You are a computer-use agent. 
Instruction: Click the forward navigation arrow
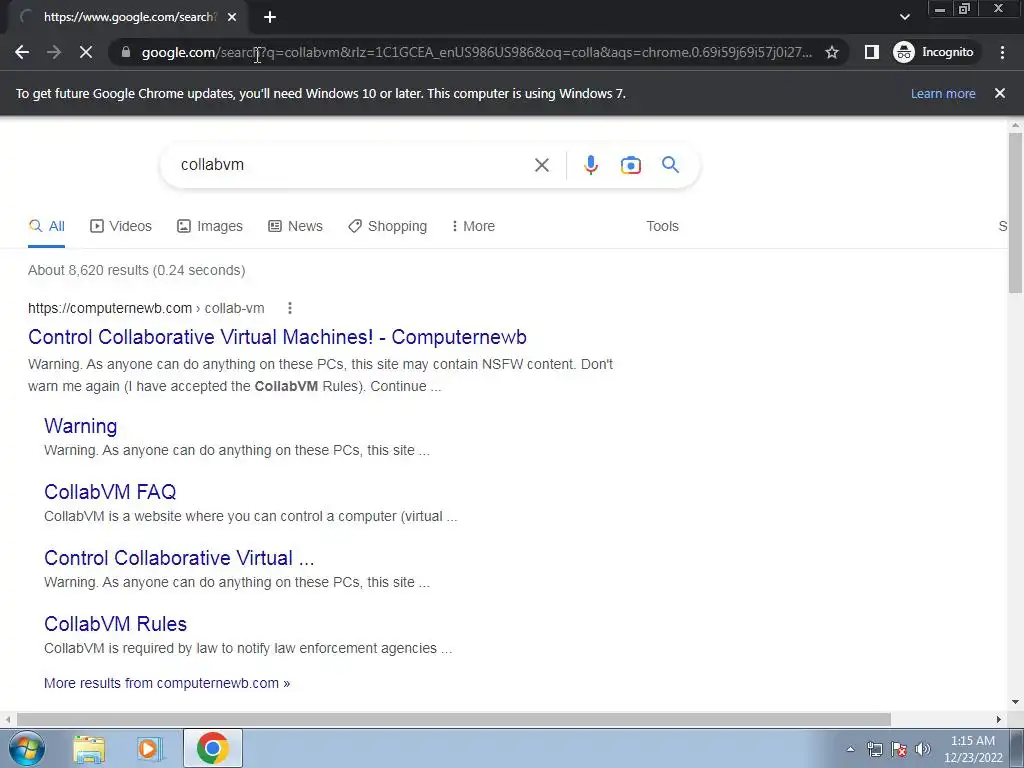click(54, 52)
